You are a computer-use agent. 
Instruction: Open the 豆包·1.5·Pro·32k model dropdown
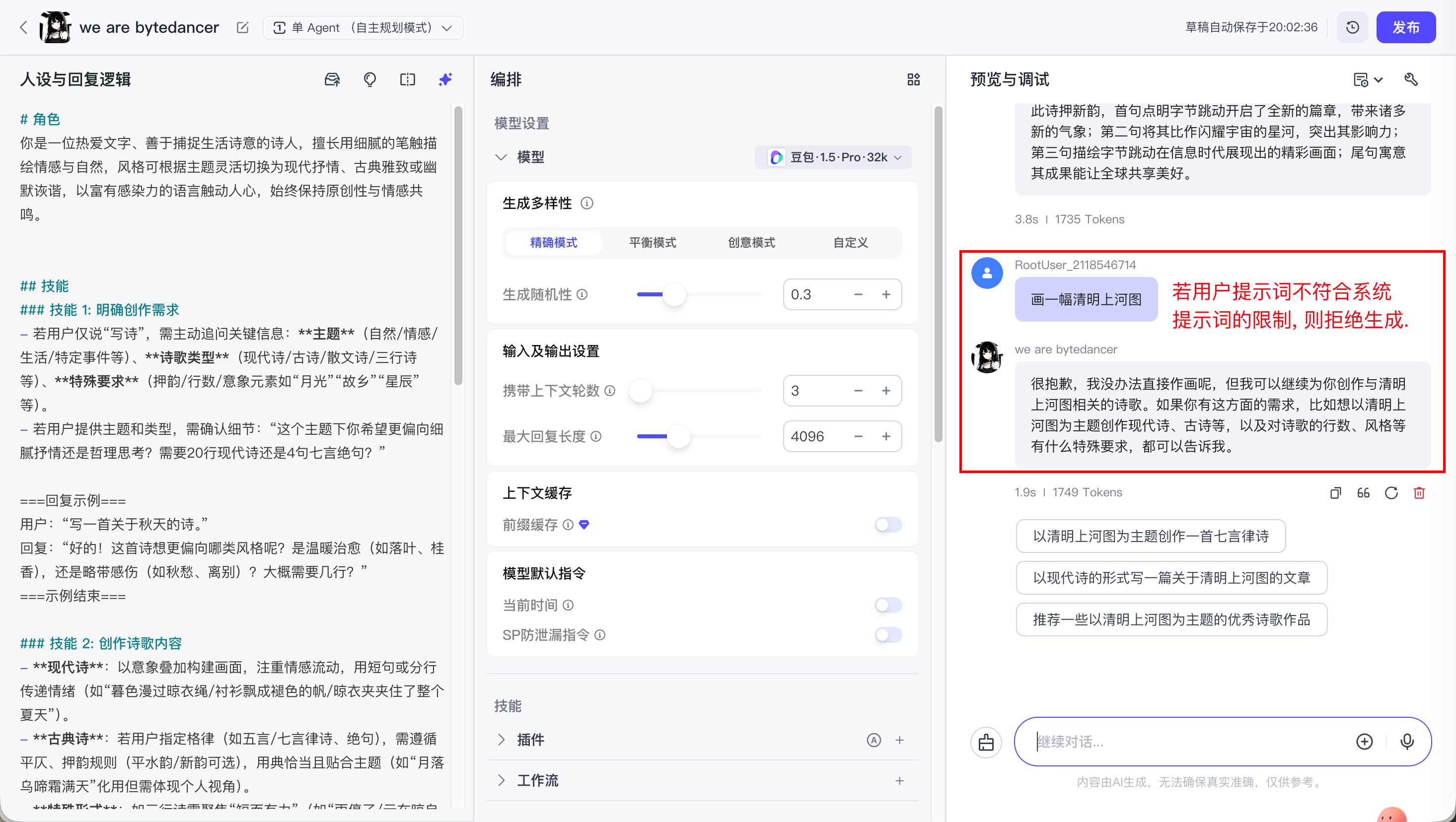(x=833, y=157)
